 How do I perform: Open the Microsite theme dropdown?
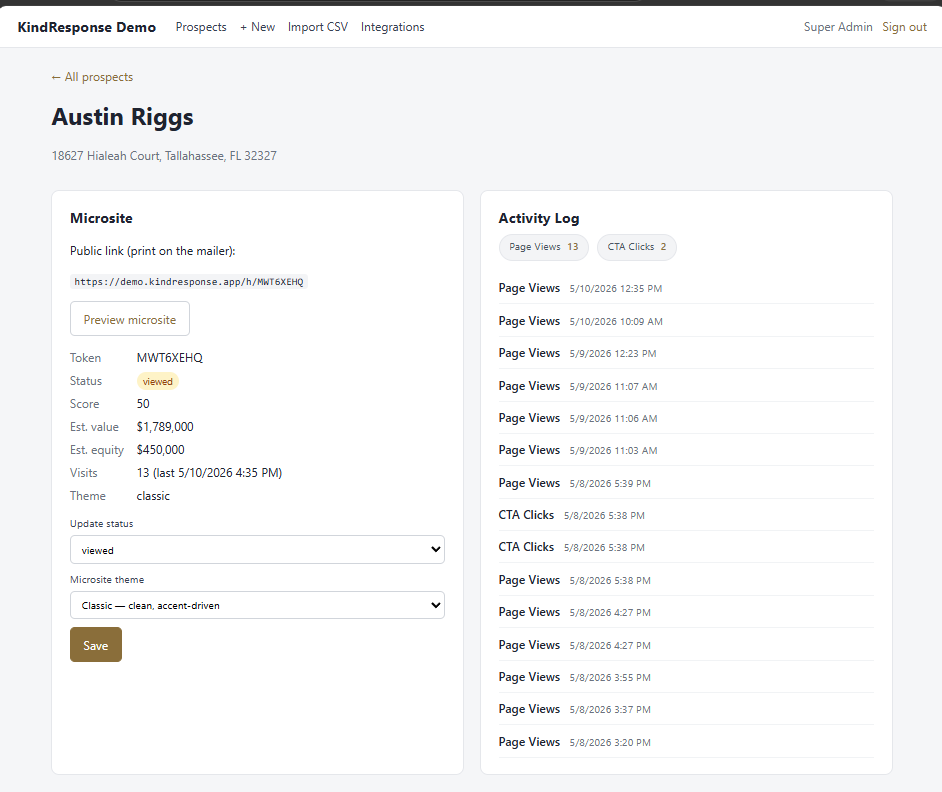pyautogui.click(x=257, y=605)
